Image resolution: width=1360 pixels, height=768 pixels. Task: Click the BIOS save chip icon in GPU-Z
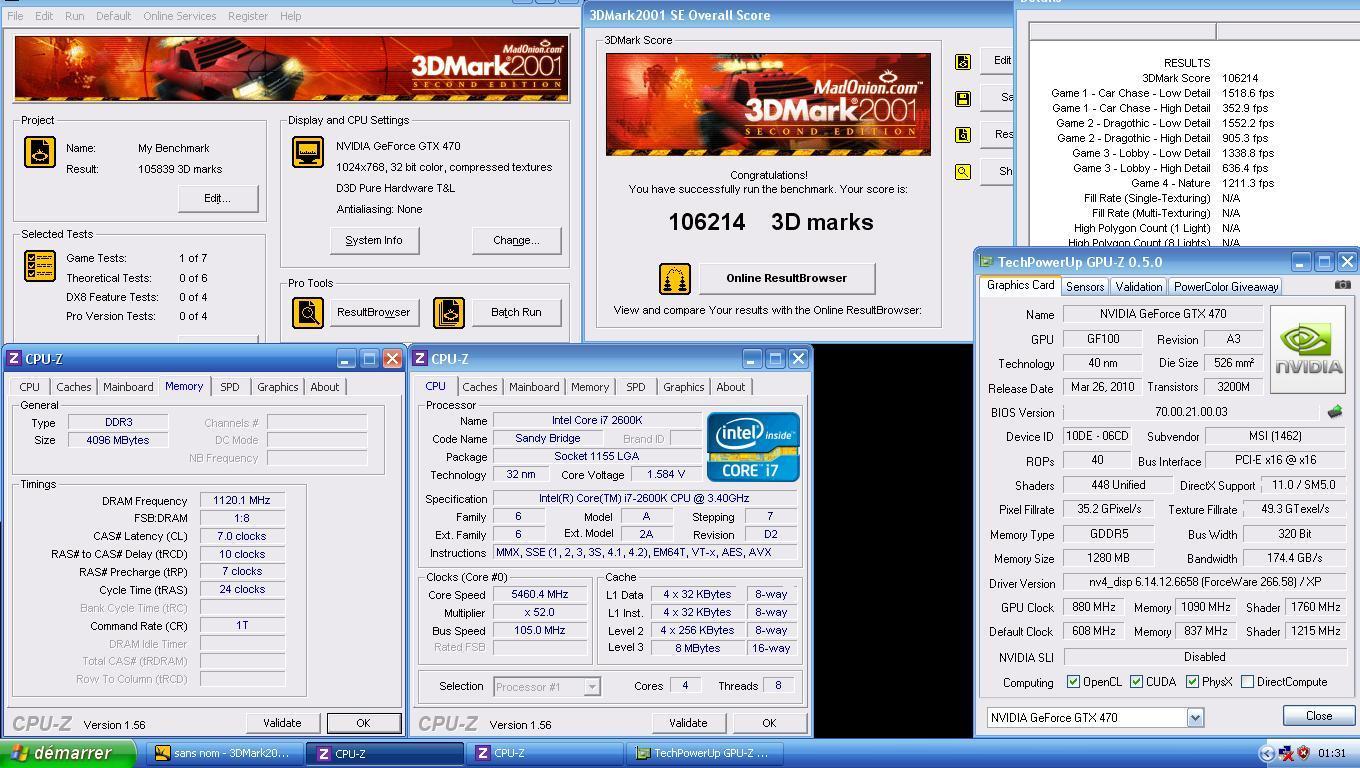point(1334,412)
